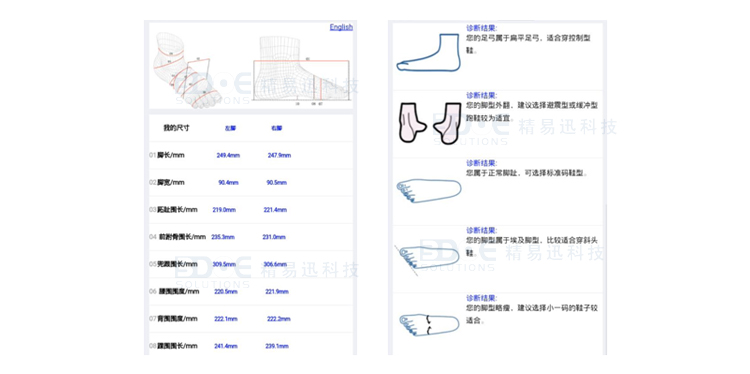The height and width of the screenshot is (374, 750).
Task: Select left foot length value 249.4mm
Action: [x=228, y=155]
